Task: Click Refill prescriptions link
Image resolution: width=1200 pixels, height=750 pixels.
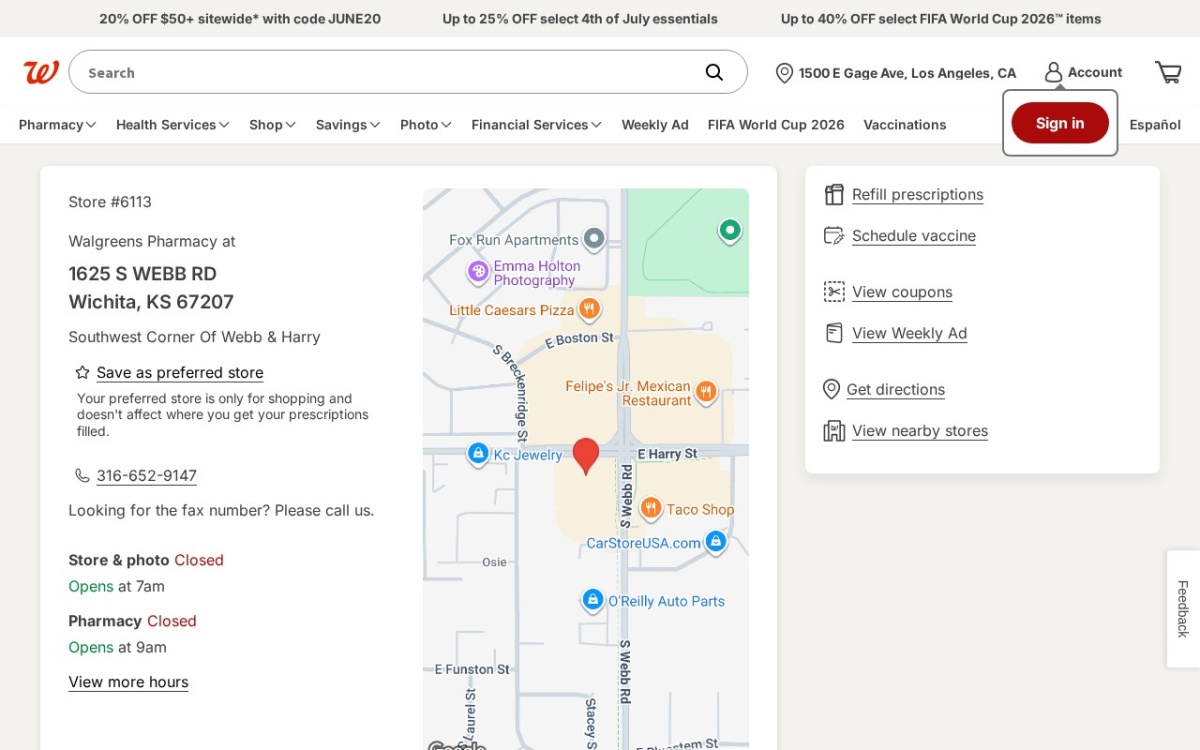Action: (x=917, y=194)
